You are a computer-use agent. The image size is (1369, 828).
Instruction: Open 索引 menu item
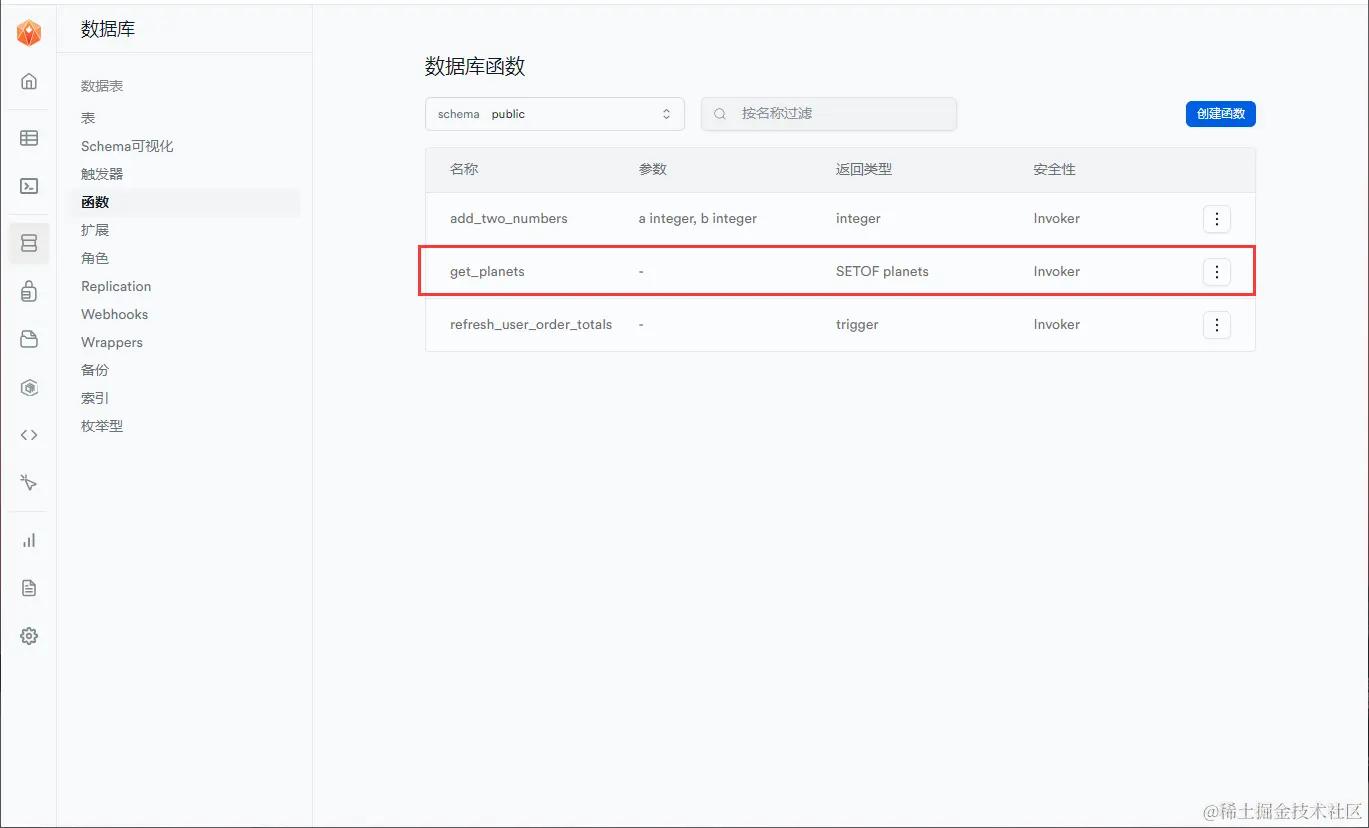pos(95,398)
